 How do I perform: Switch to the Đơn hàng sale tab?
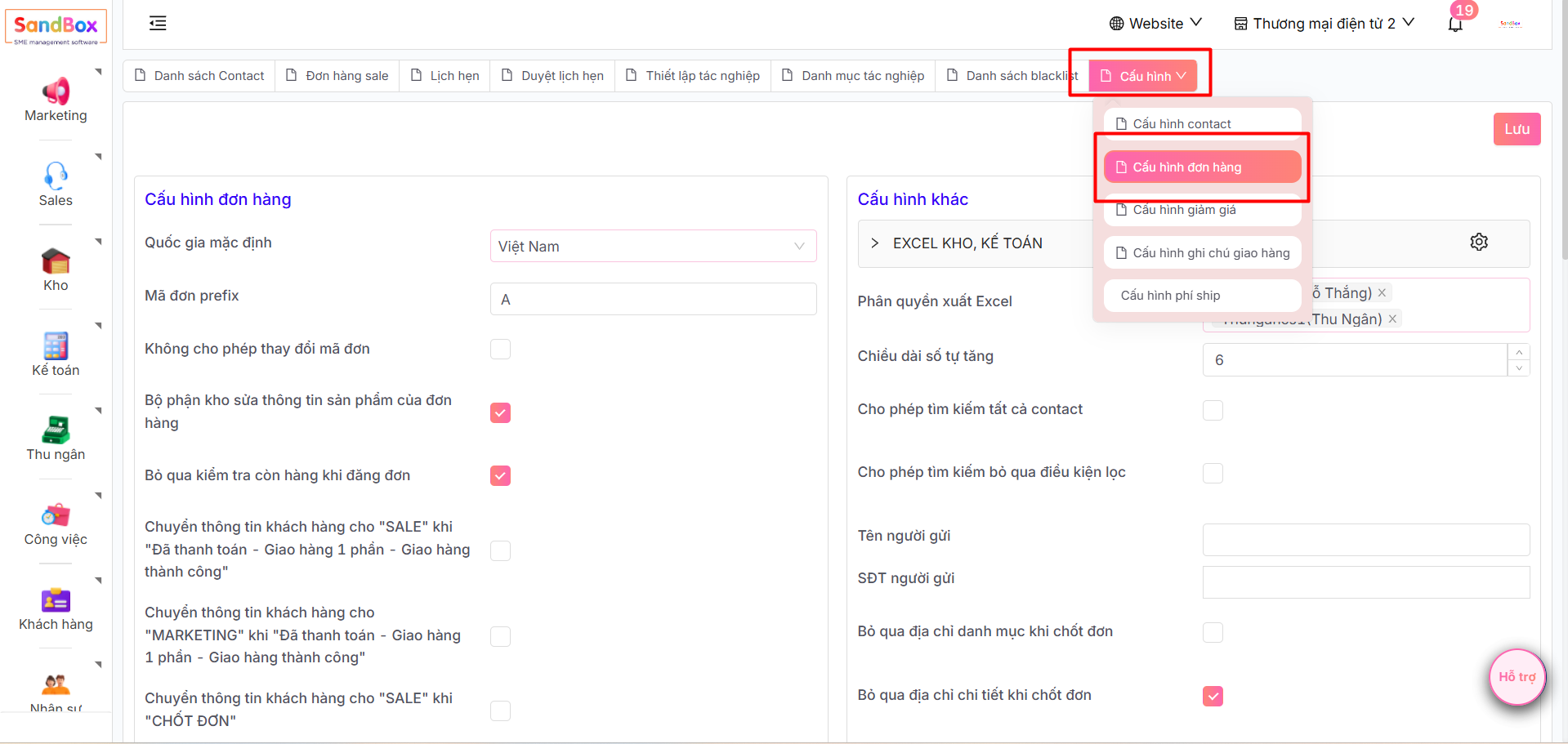[x=337, y=76]
